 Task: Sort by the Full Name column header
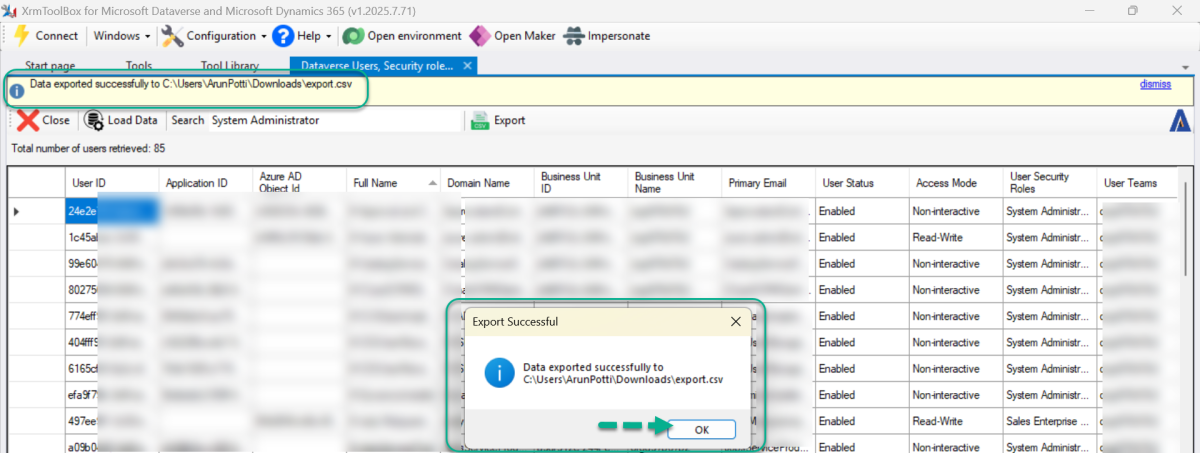click(x=393, y=183)
